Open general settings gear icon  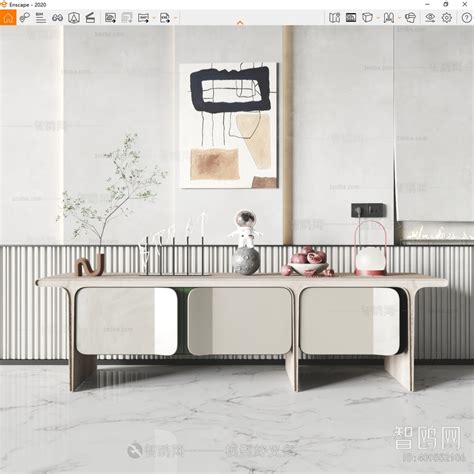point(447,17)
